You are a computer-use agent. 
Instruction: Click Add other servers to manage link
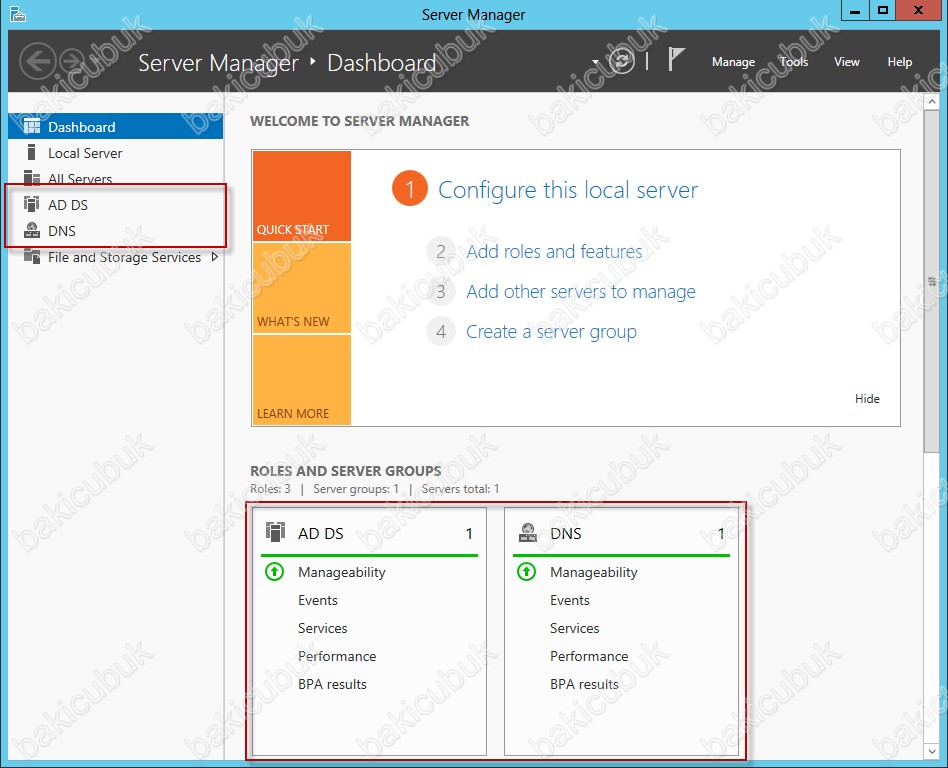click(x=581, y=291)
